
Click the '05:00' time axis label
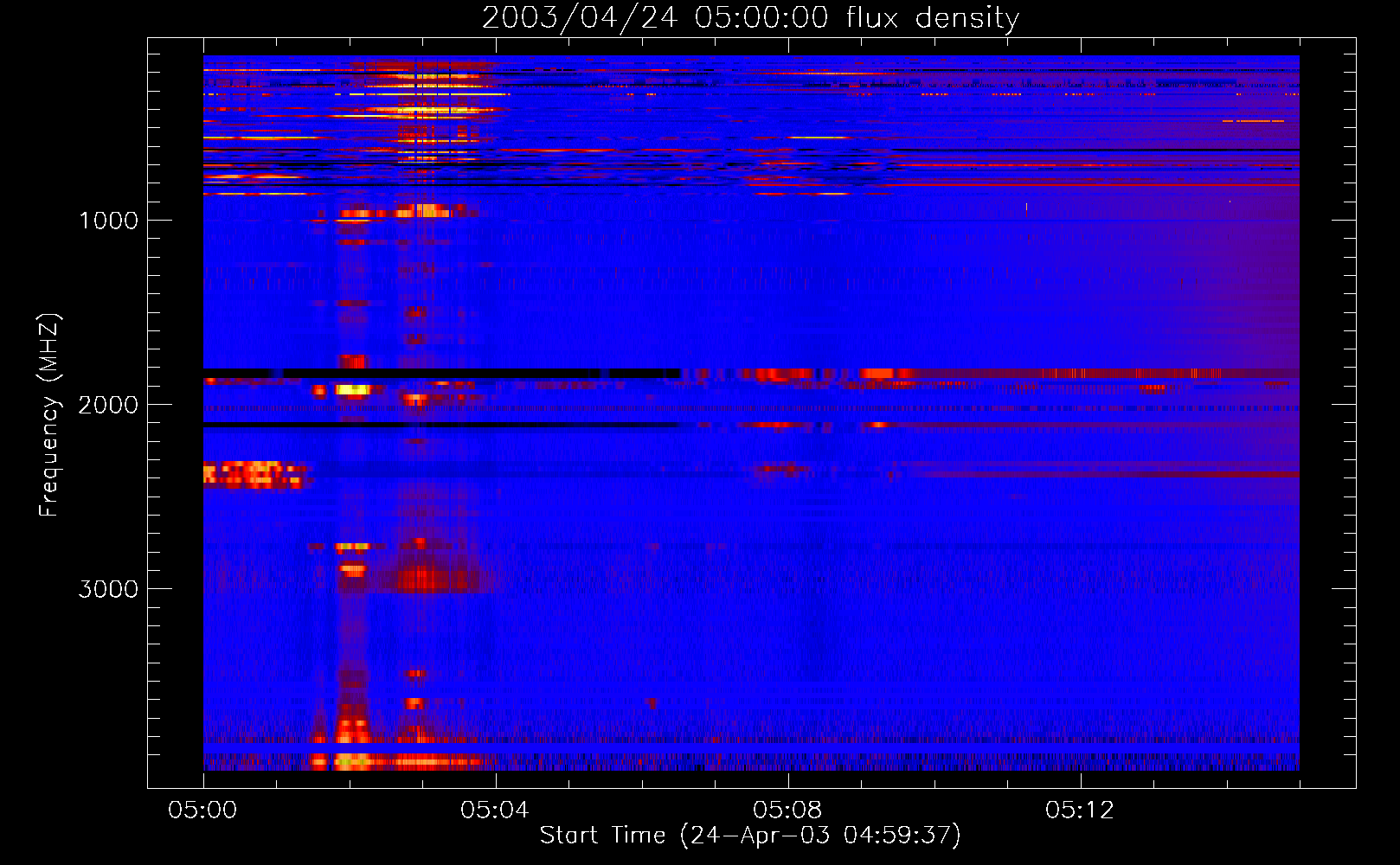202,811
